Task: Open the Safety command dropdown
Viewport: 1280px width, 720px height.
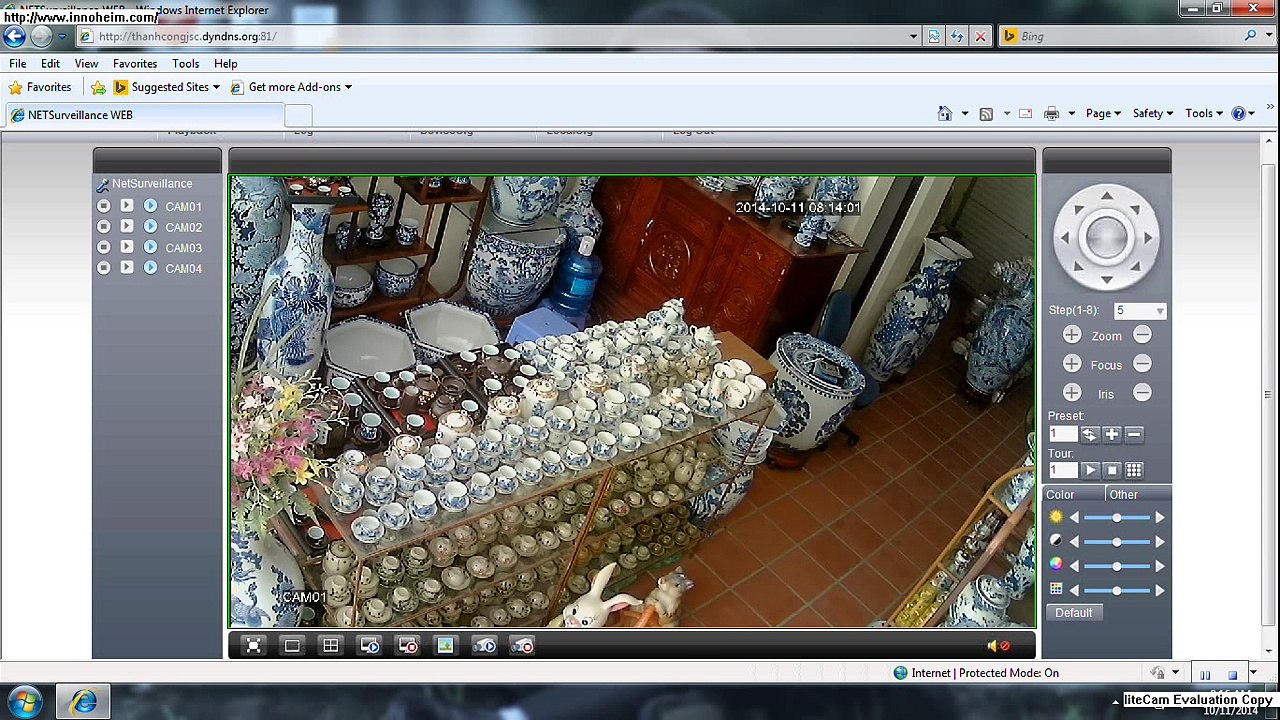Action: pyautogui.click(x=1153, y=114)
